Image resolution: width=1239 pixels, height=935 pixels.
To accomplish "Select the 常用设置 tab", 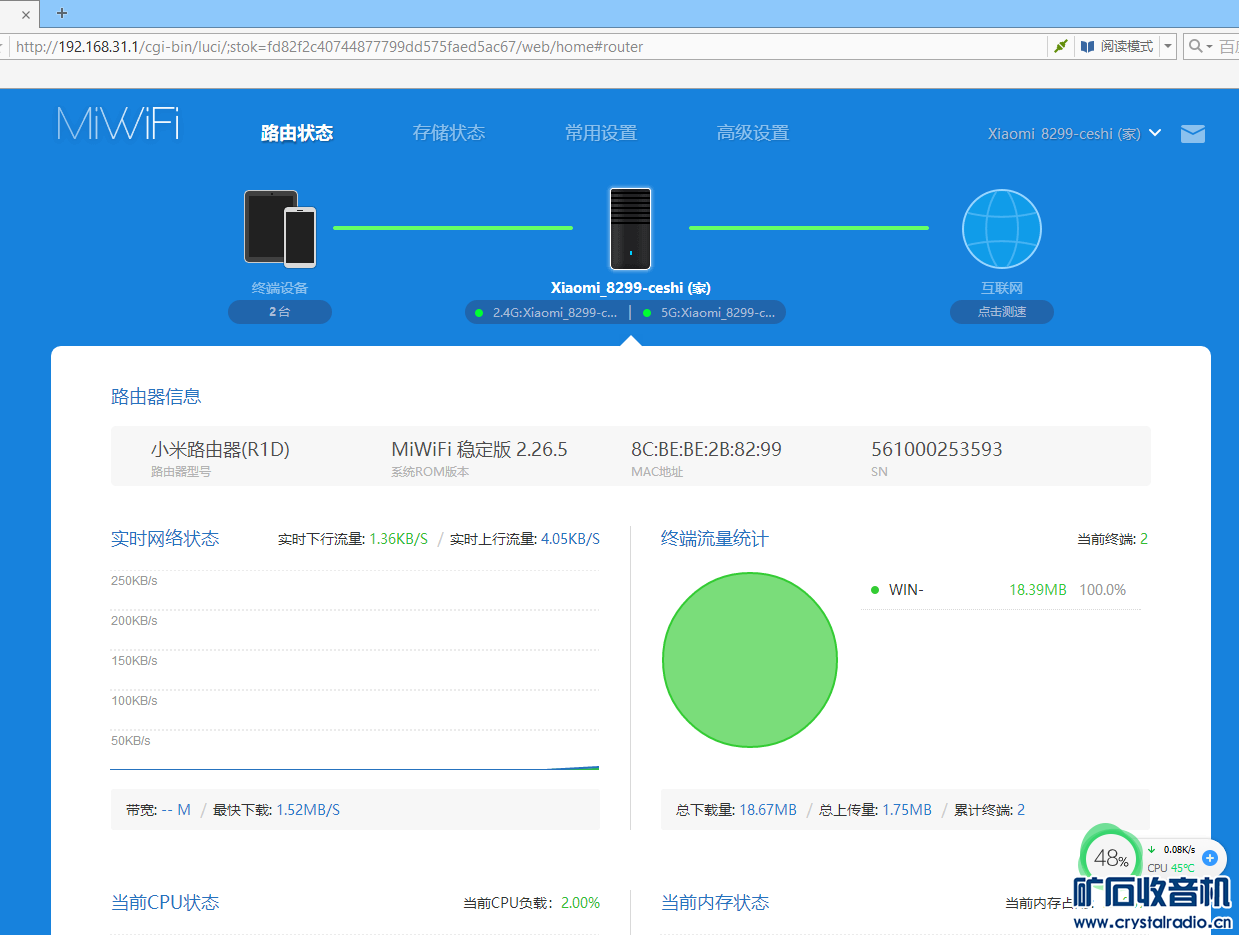I will click(600, 133).
